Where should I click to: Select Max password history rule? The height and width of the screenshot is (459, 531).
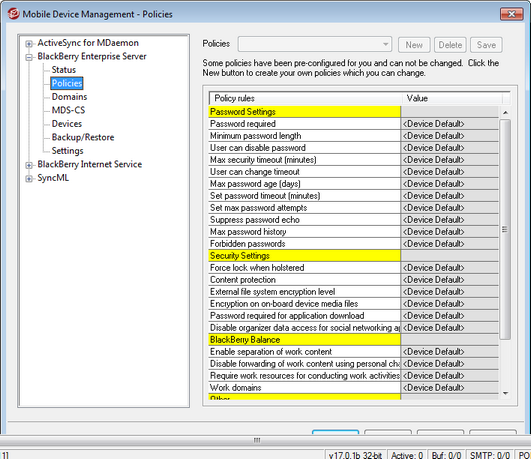tap(304, 232)
